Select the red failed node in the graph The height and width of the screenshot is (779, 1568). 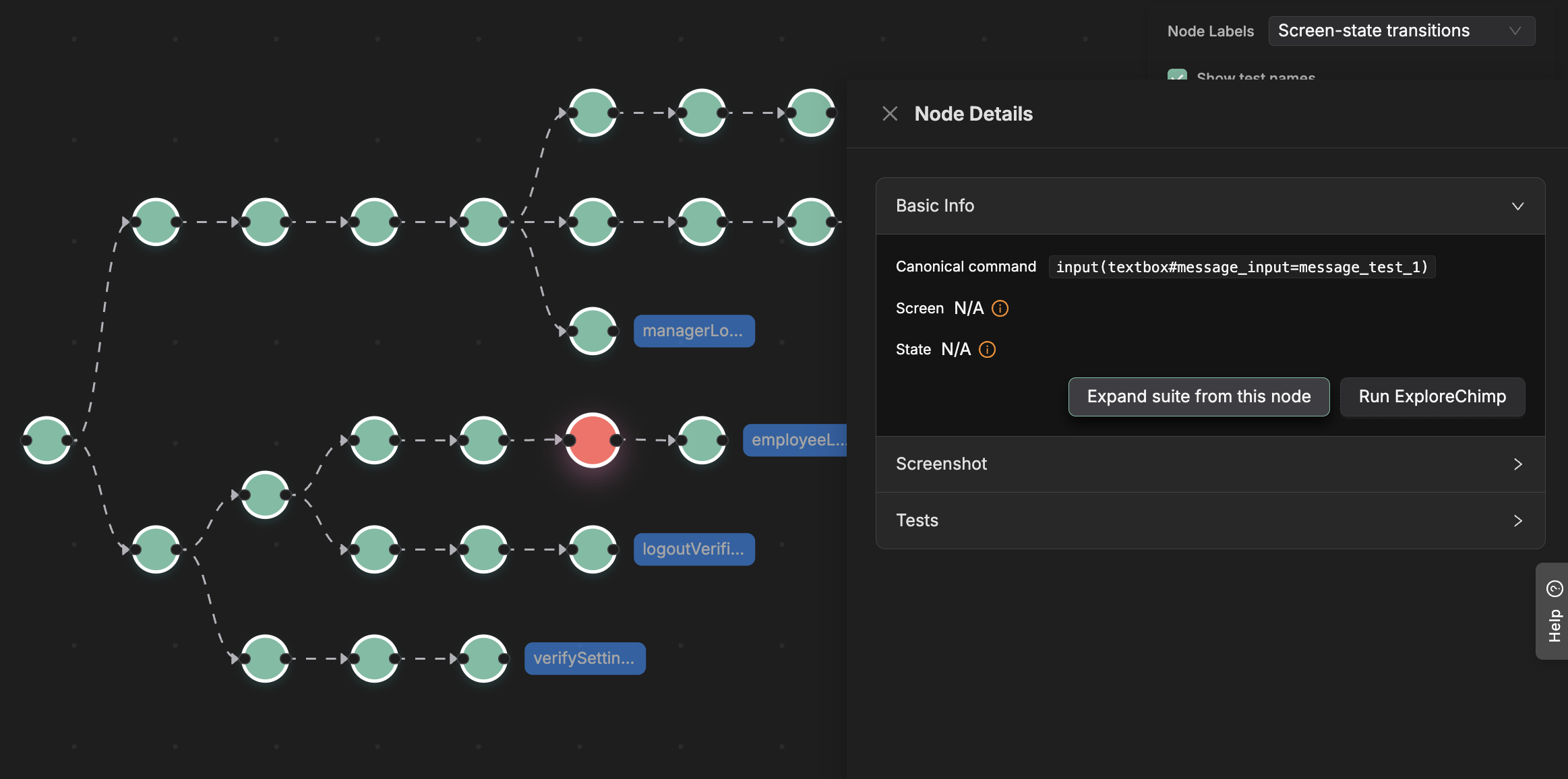click(x=592, y=441)
